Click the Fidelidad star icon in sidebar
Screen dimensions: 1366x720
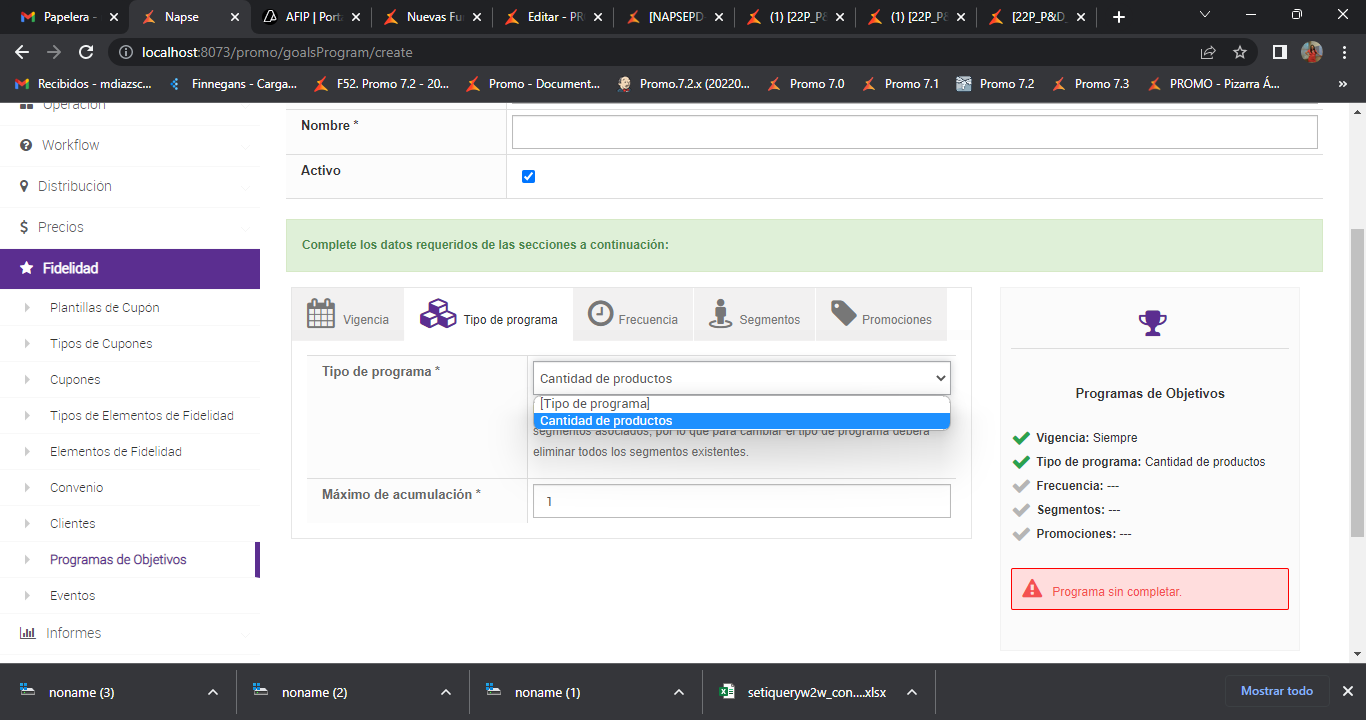click(26, 268)
